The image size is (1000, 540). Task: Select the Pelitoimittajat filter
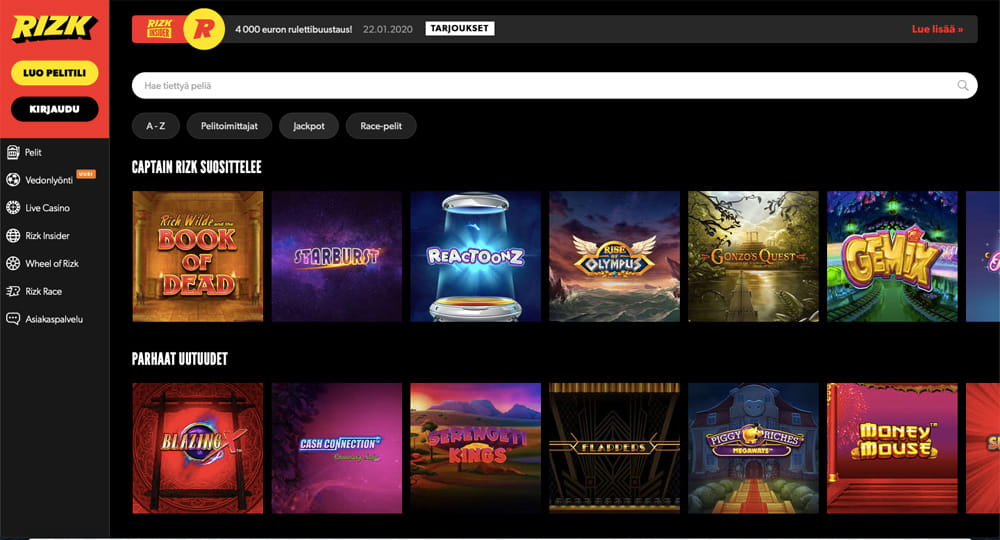click(229, 126)
